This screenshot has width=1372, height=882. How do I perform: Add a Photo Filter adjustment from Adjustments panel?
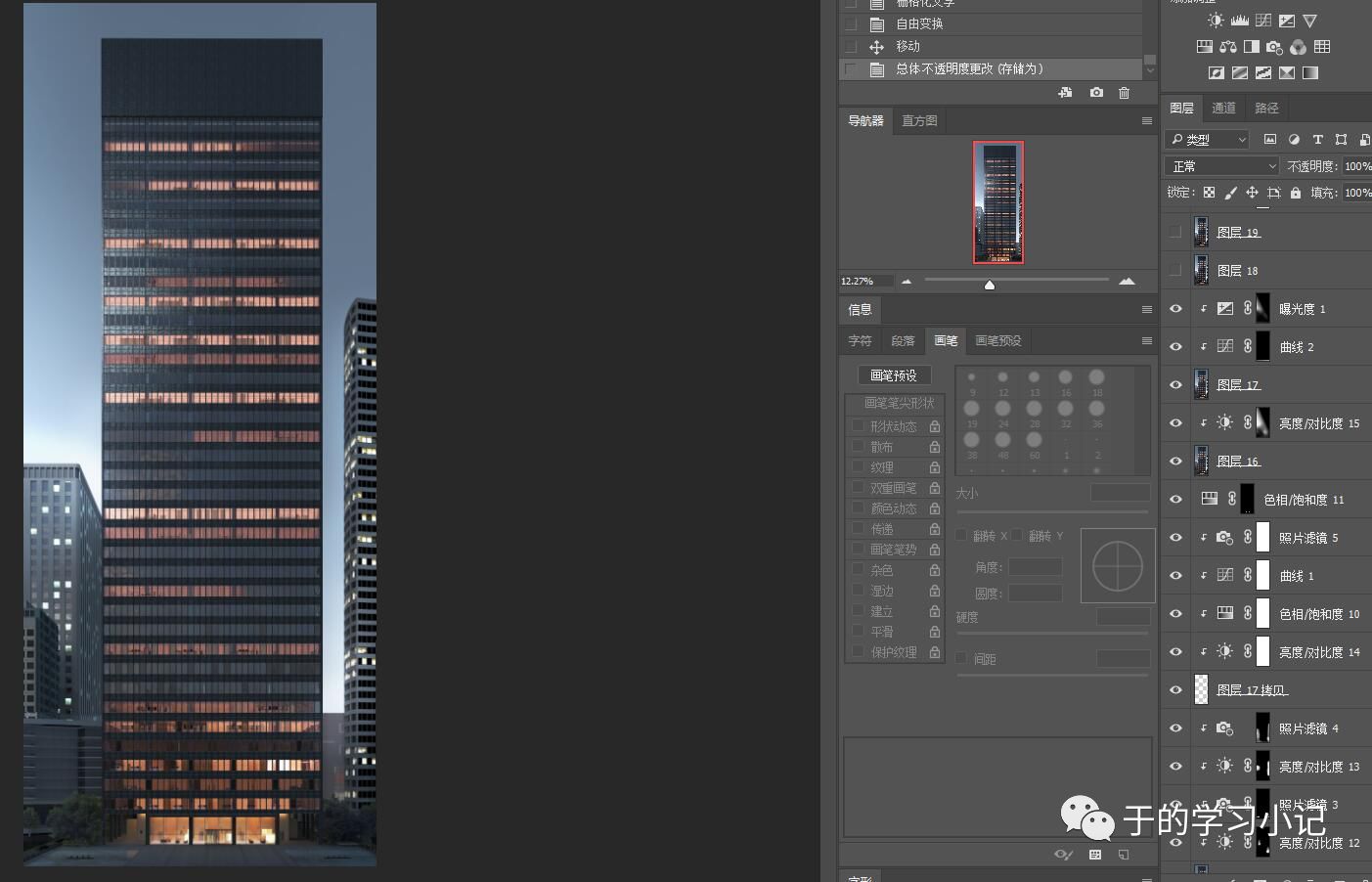coord(1274,46)
